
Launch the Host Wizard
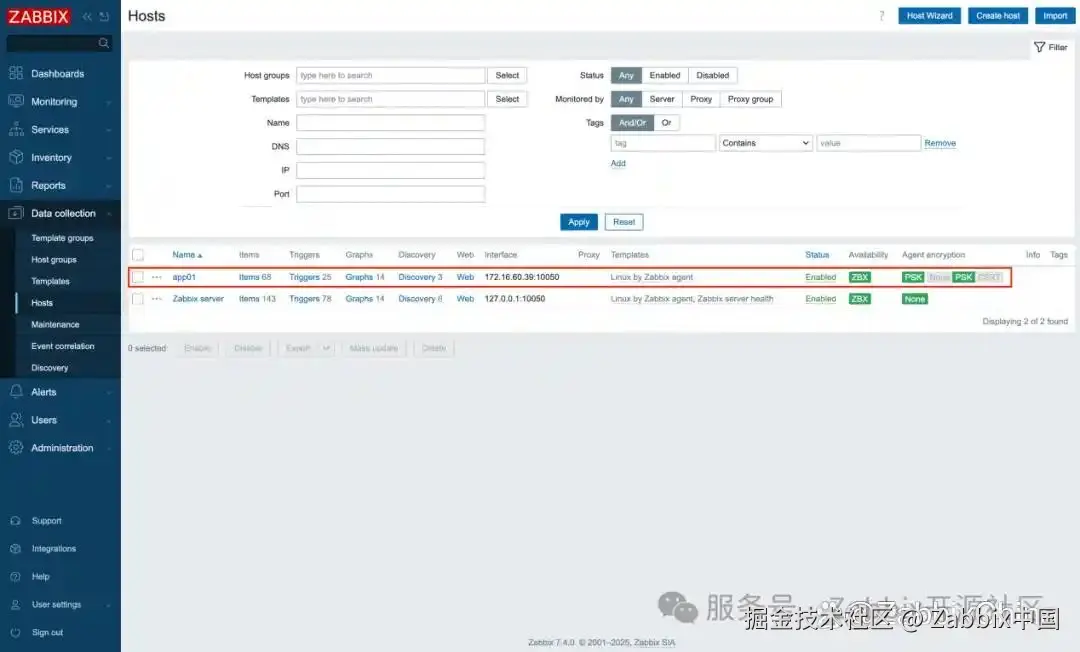pos(929,16)
